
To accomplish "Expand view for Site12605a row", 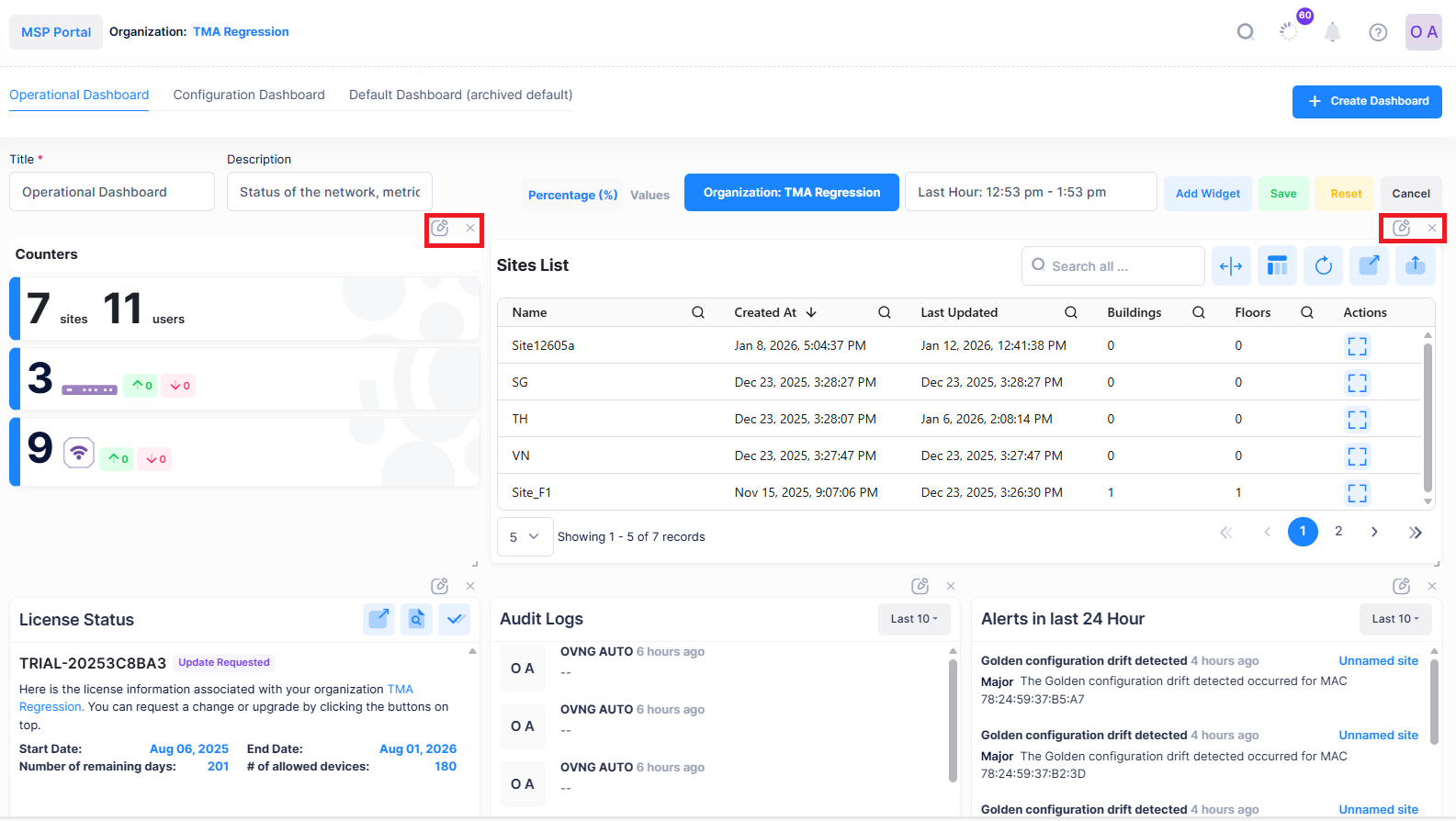I will 1357,346.
